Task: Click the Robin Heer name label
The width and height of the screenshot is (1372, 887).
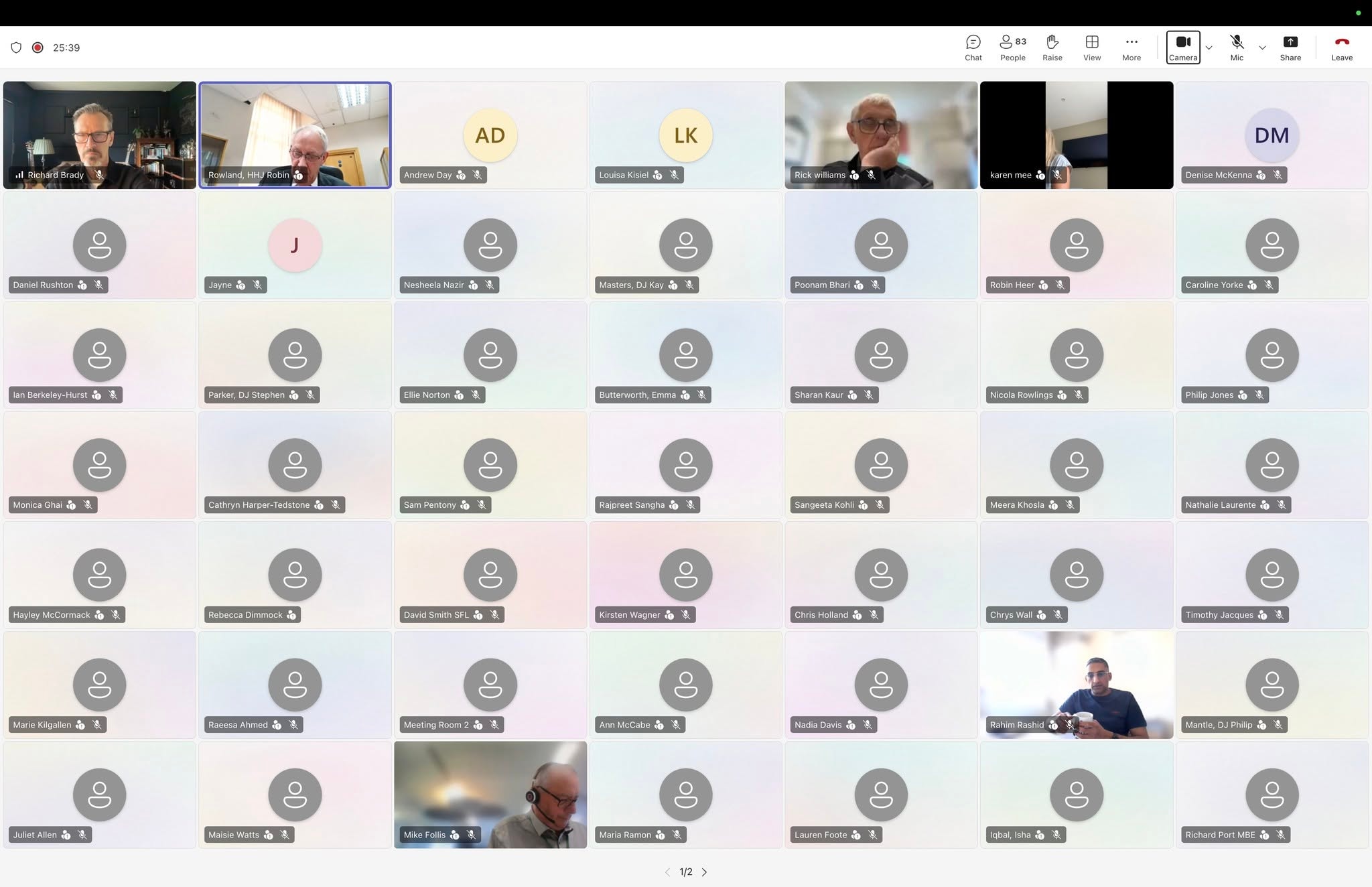Action: [x=1012, y=285]
